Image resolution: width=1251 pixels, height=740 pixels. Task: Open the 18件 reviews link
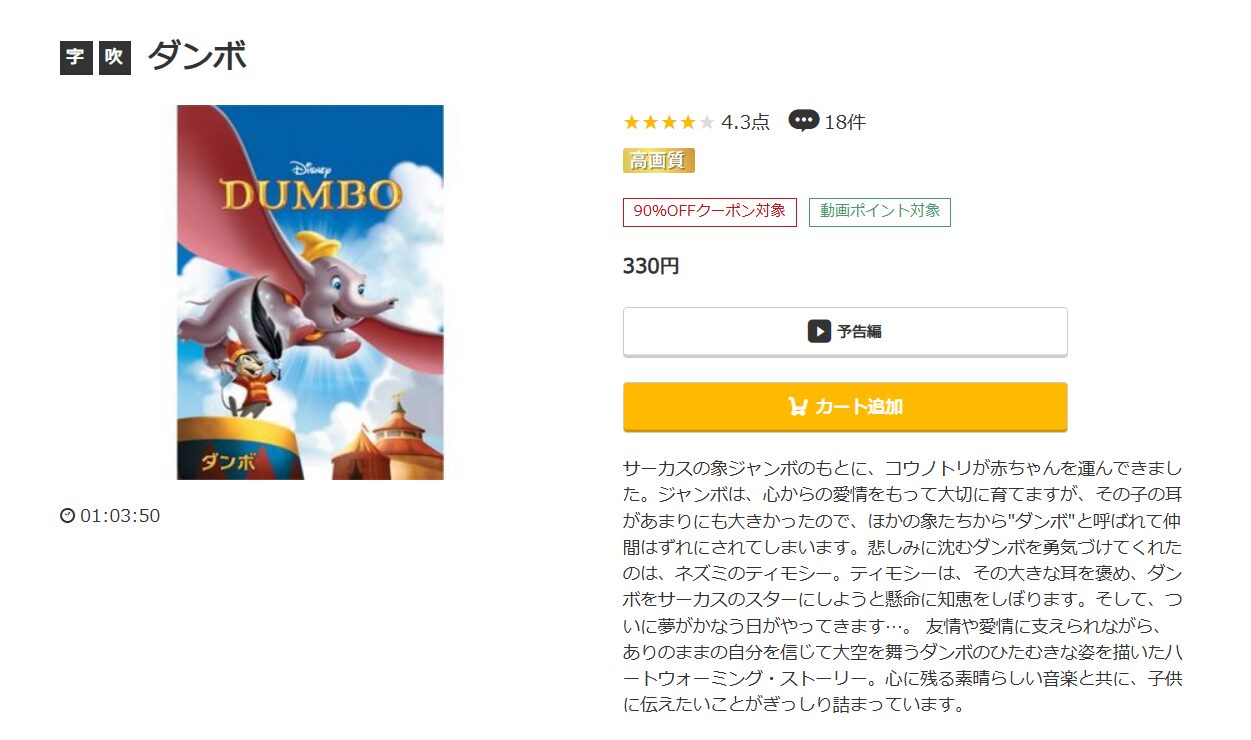[844, 122]
